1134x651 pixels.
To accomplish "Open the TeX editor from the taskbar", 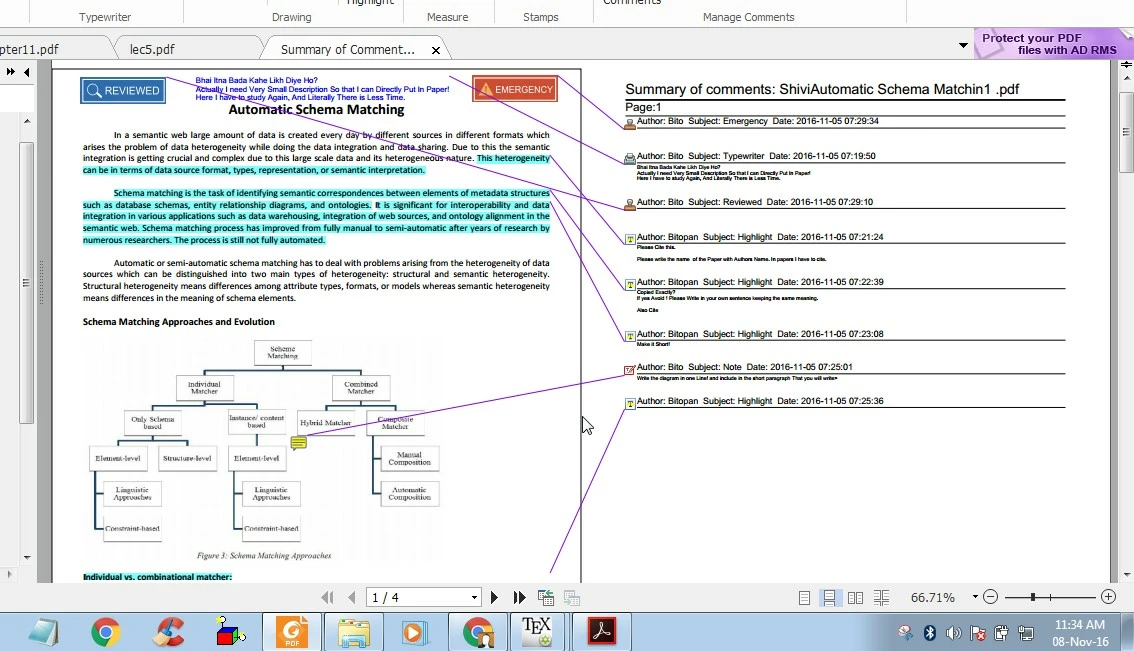I will (x=537, y=633).
